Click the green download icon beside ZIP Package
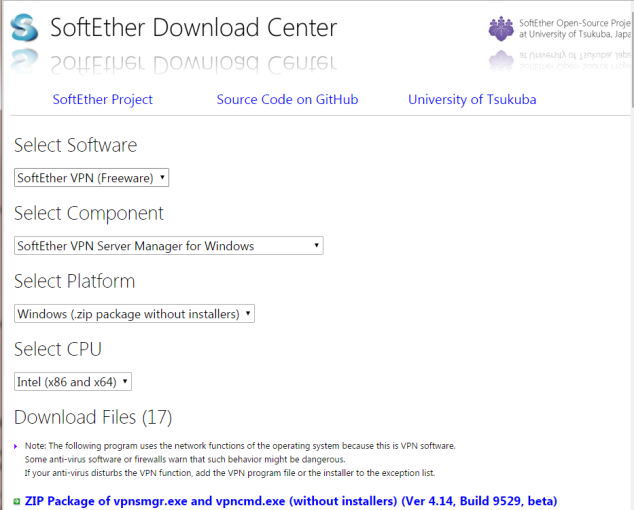The height and width of the screenshot is (510, 634). (17, 502)
